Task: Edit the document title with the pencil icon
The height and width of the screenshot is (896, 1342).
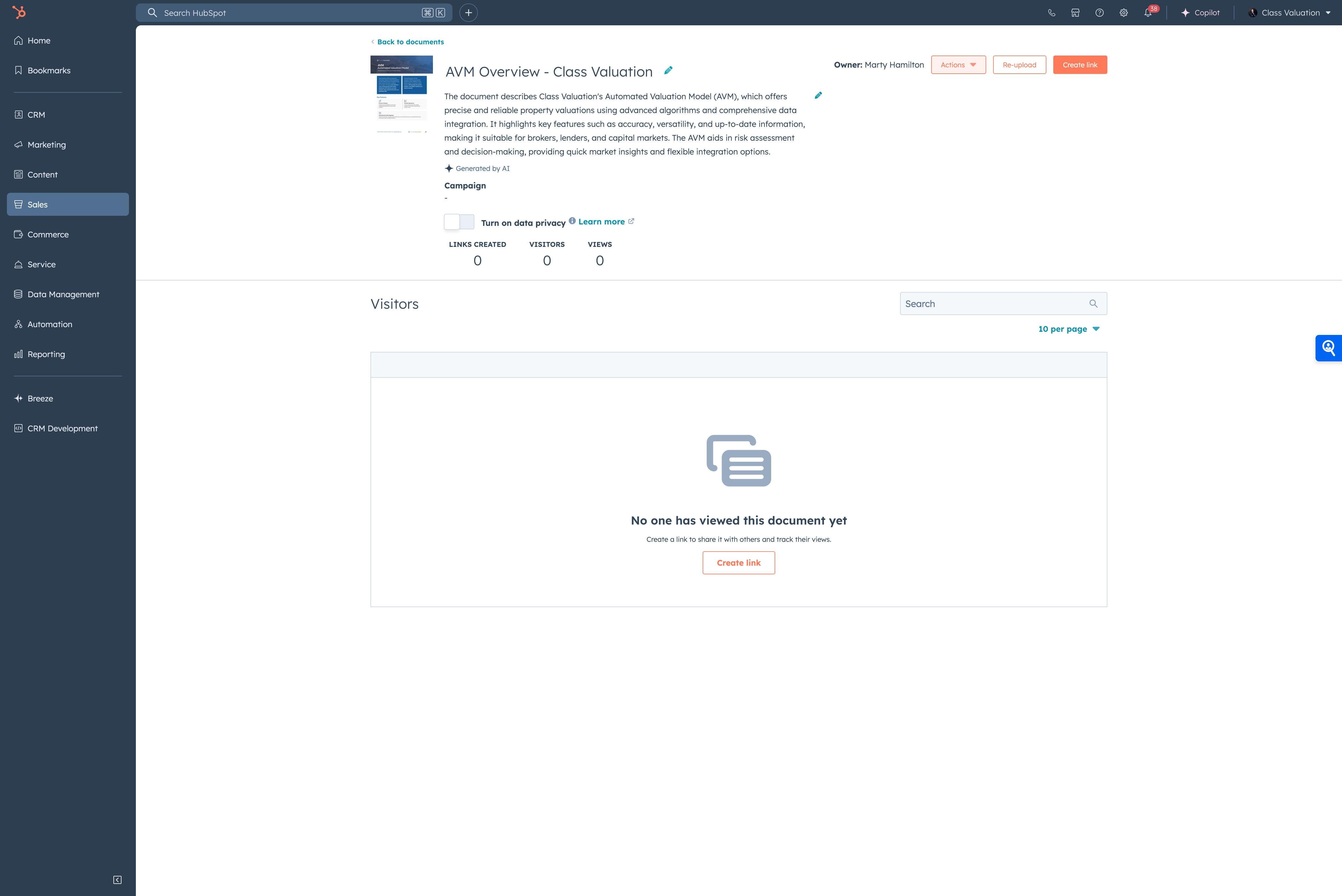Action: [x=668, y=70]
